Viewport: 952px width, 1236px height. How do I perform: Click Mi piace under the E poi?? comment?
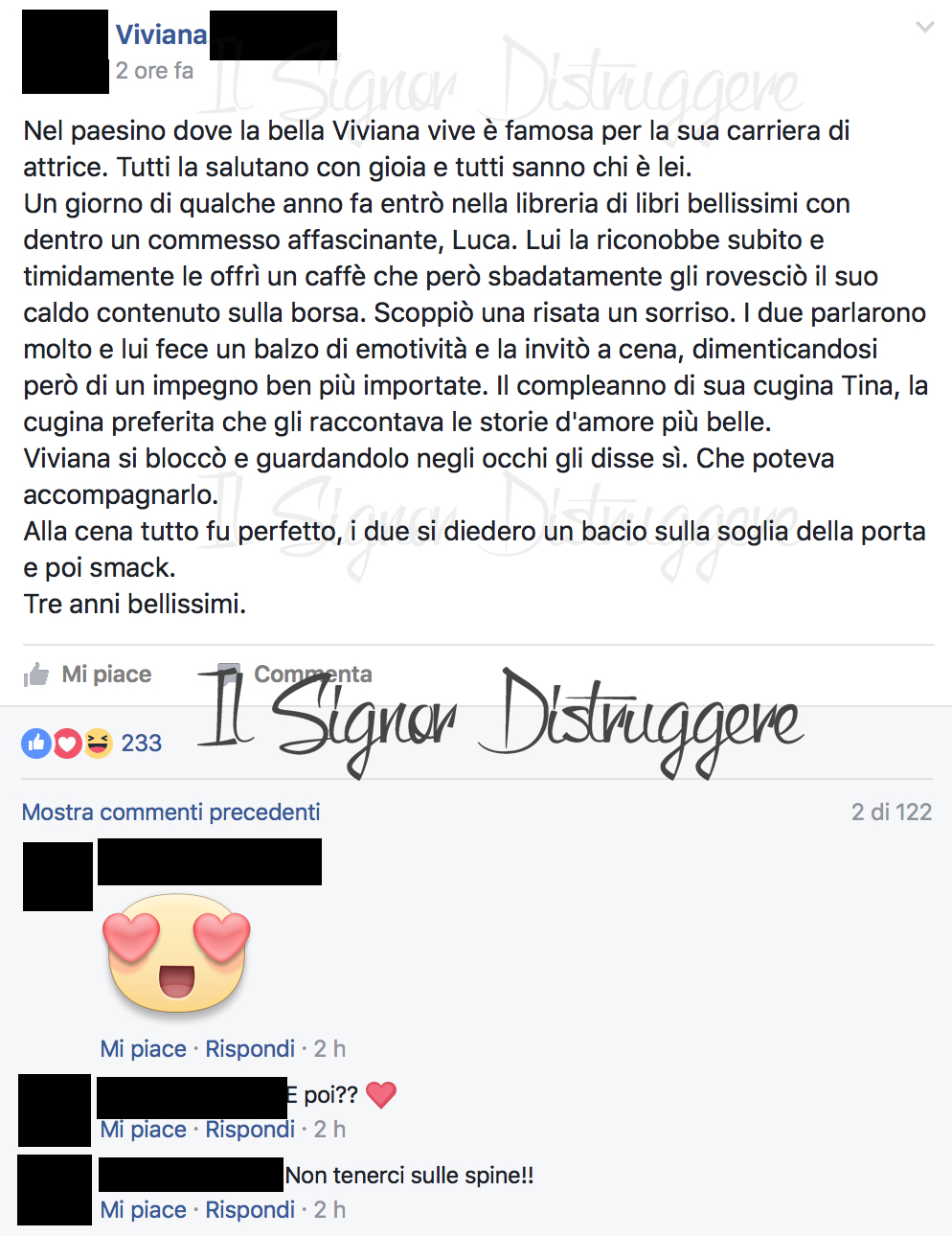click(144, 1130)
